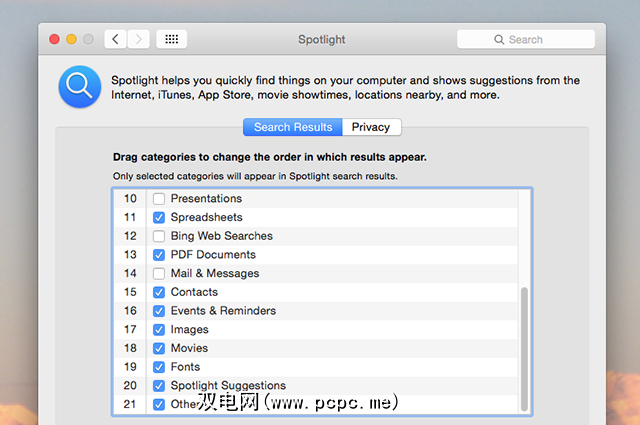640x425 pixels.
Task: Disable the Fonts checkbox
Action: (x=159, y=367)
